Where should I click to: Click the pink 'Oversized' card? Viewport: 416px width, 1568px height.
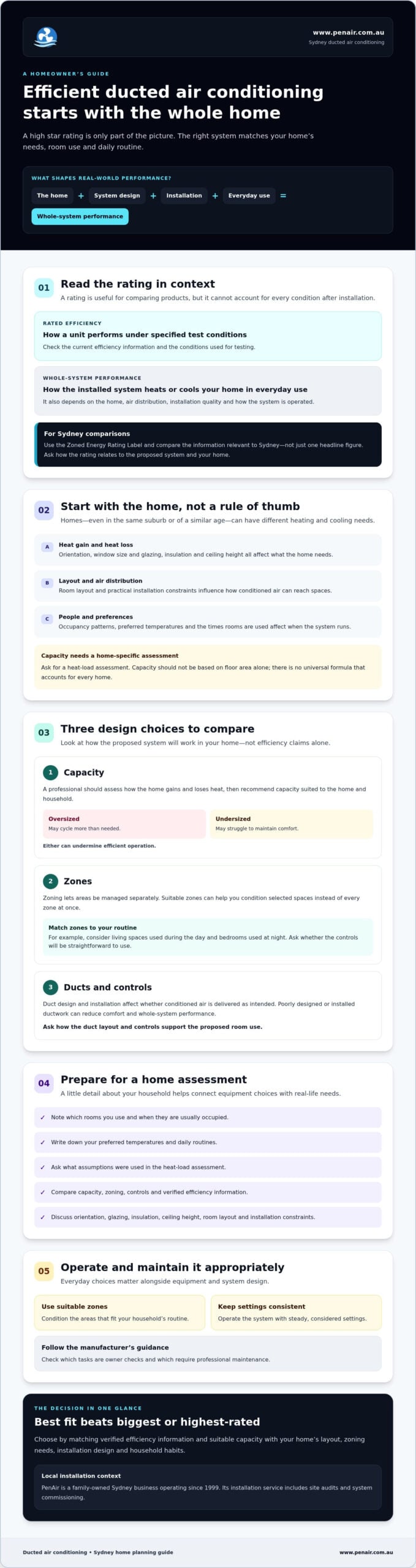[x=124, y=824]
